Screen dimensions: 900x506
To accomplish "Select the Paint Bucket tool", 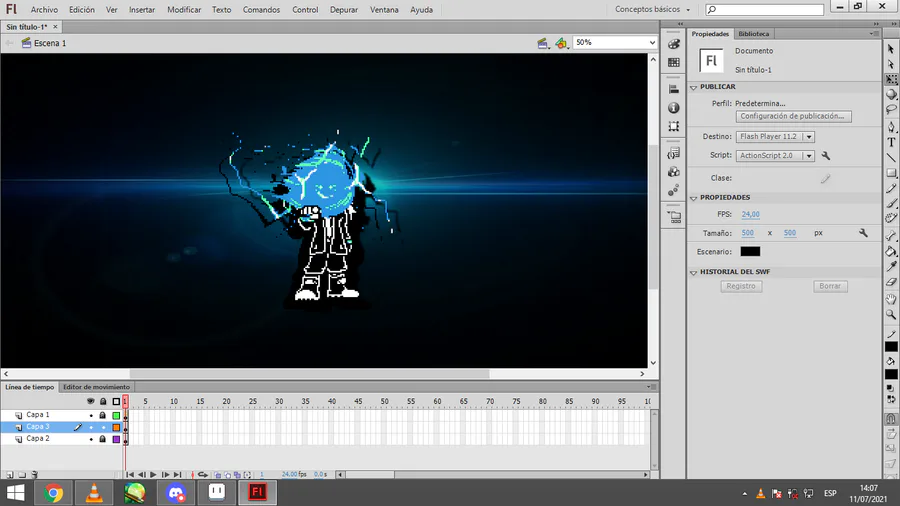I will 891,251.
